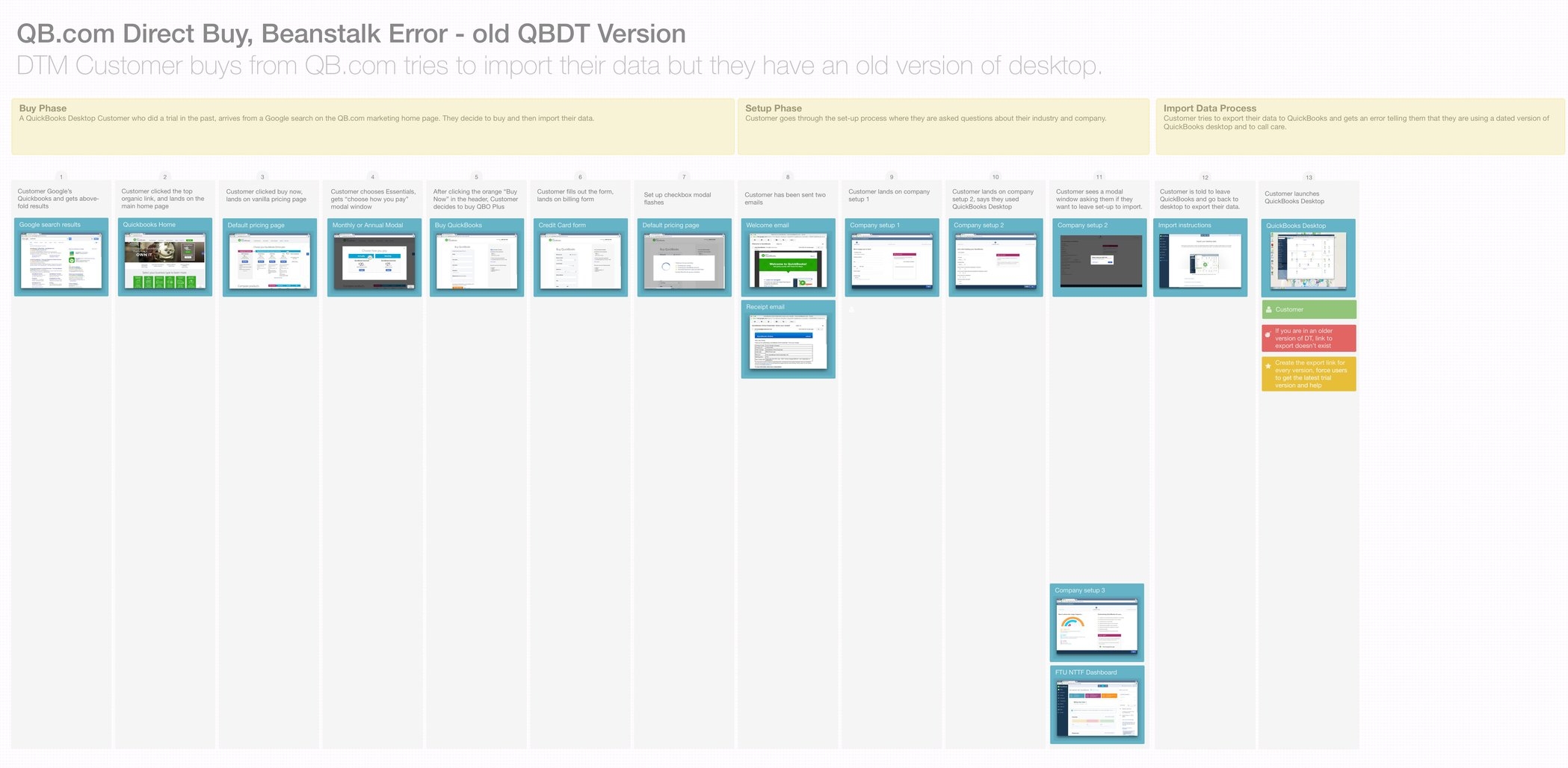Select the red 'link to export doesn't exist' card
This screenshot has width=1568, height=768.
[1309, 338]
